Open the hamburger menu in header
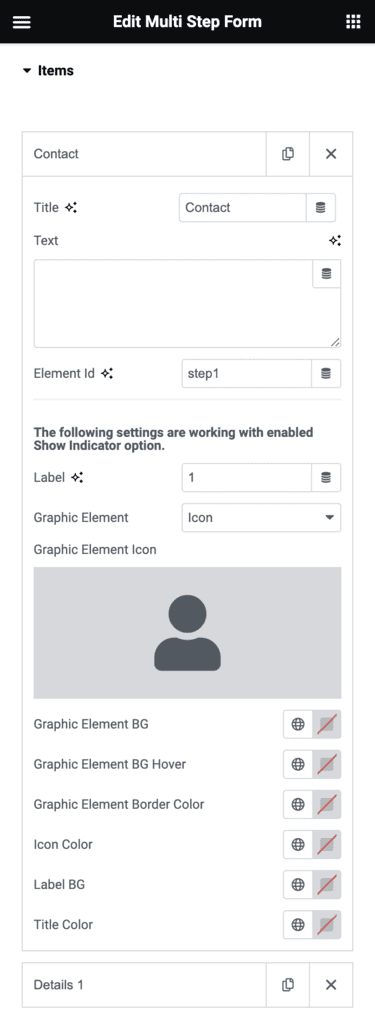 [21, 22]
